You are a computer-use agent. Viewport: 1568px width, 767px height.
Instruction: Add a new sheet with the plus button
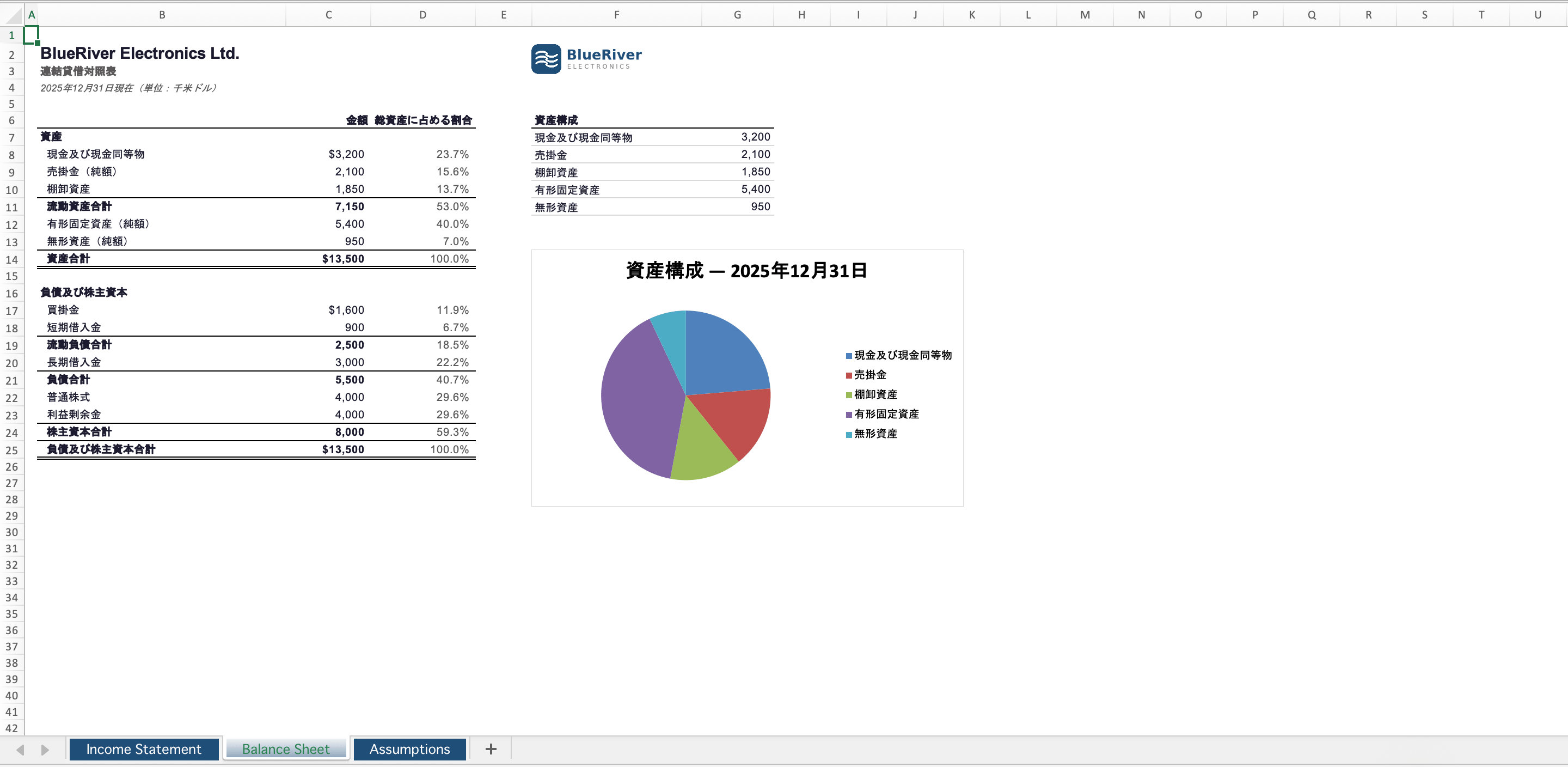pos(491,748)
